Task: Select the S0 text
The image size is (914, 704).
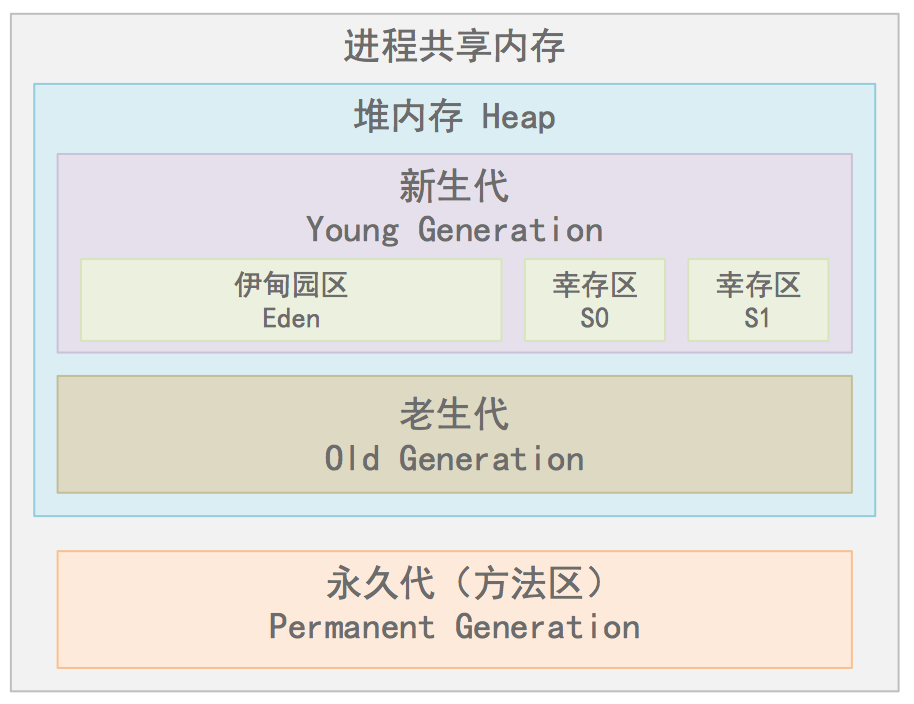Action: point(595,319)
